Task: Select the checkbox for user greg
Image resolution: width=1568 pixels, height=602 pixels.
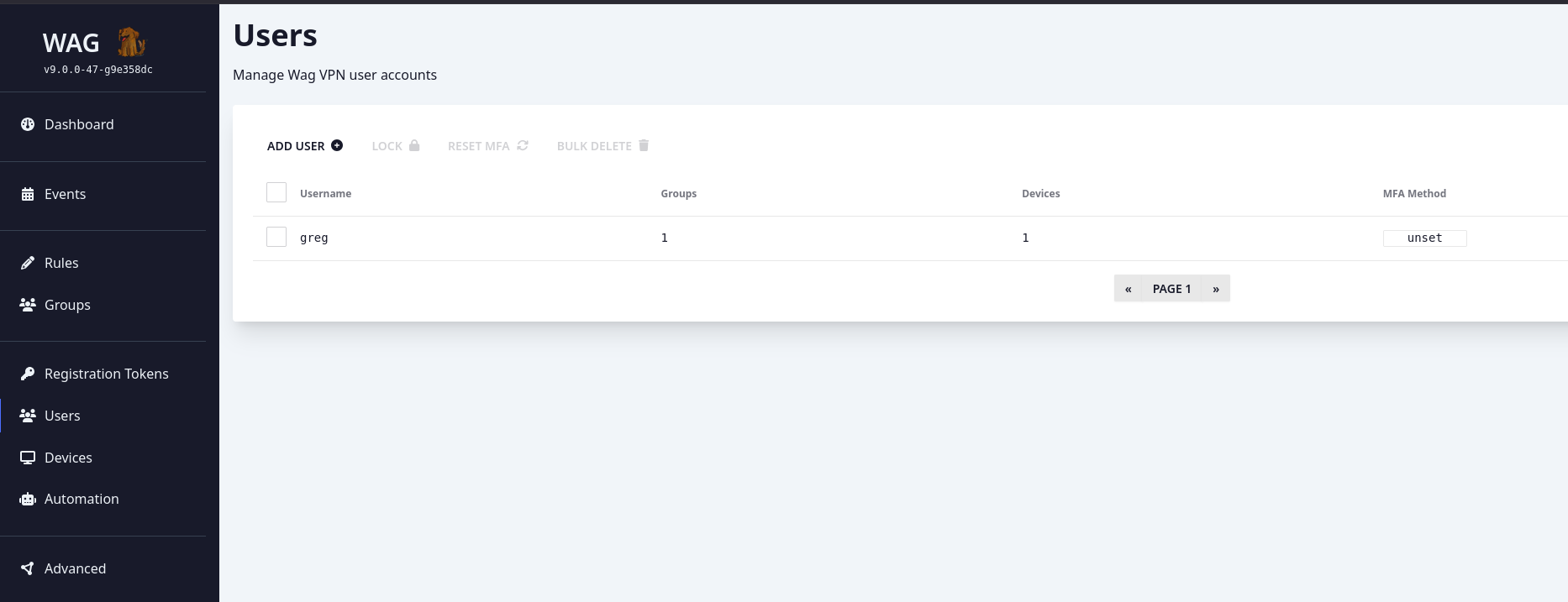Action: [x=276, y=237]
